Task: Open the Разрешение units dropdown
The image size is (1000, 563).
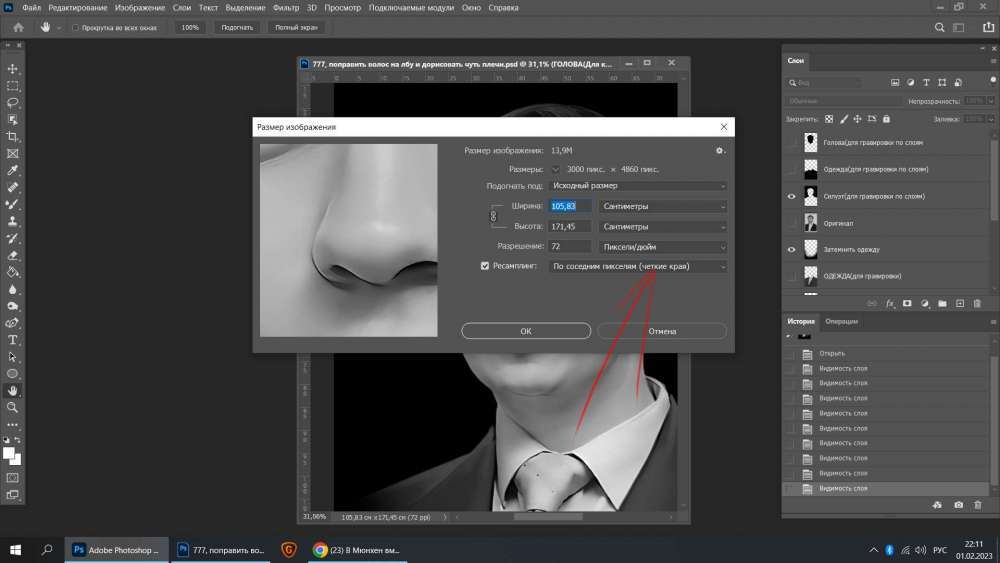Action: coord(662,246)
